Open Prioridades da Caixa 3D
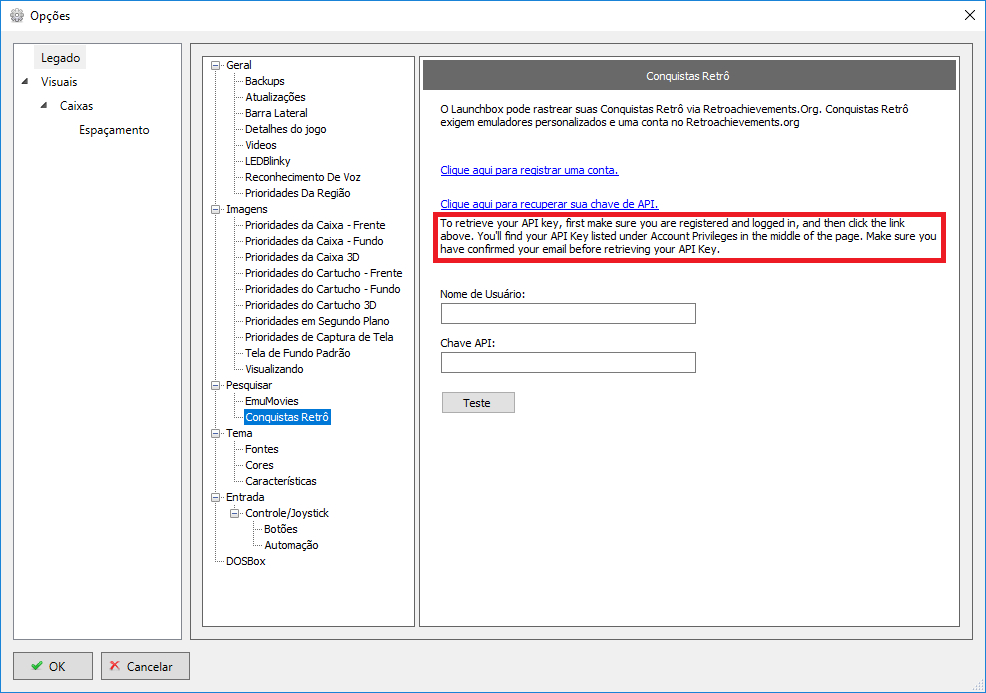Screen dimensions: 986x693 pos(302,257)
